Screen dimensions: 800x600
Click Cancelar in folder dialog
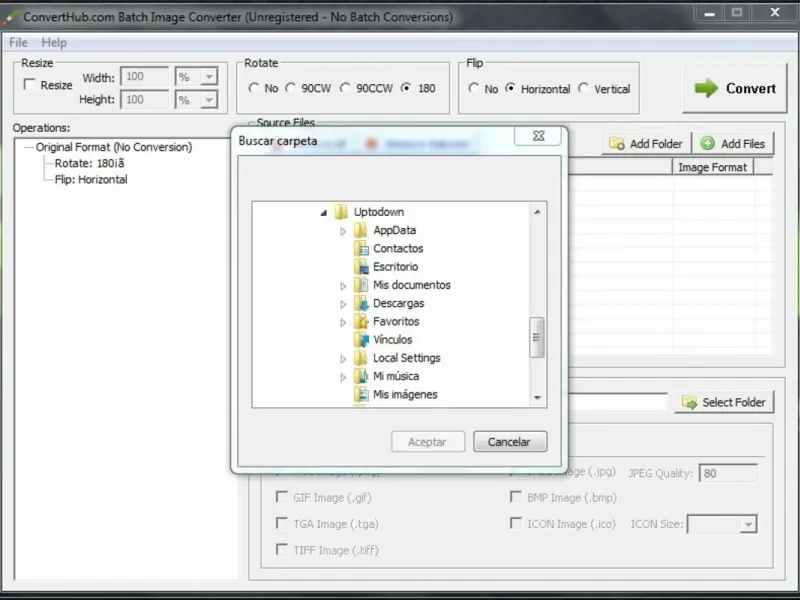510,442
